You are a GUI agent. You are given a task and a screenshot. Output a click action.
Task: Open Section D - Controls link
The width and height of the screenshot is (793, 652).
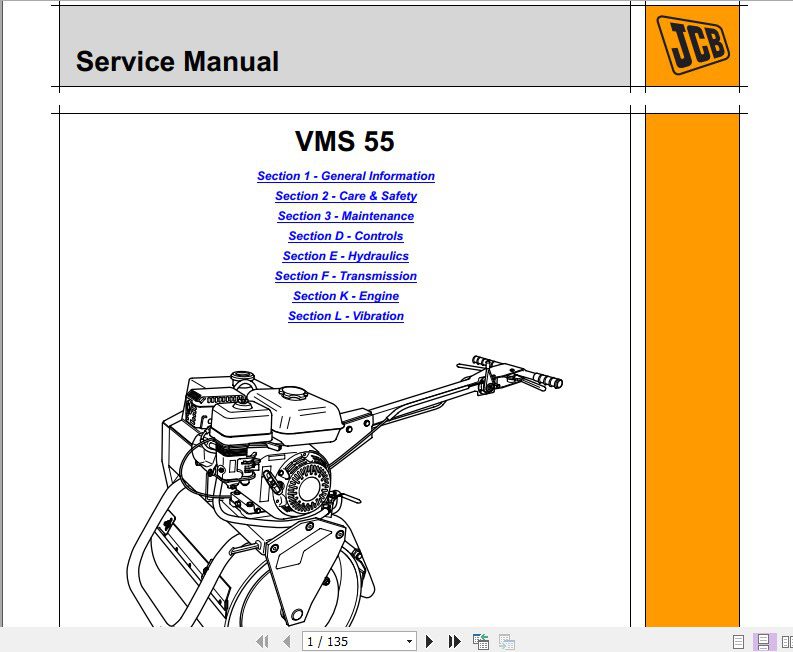click(346, 236)
